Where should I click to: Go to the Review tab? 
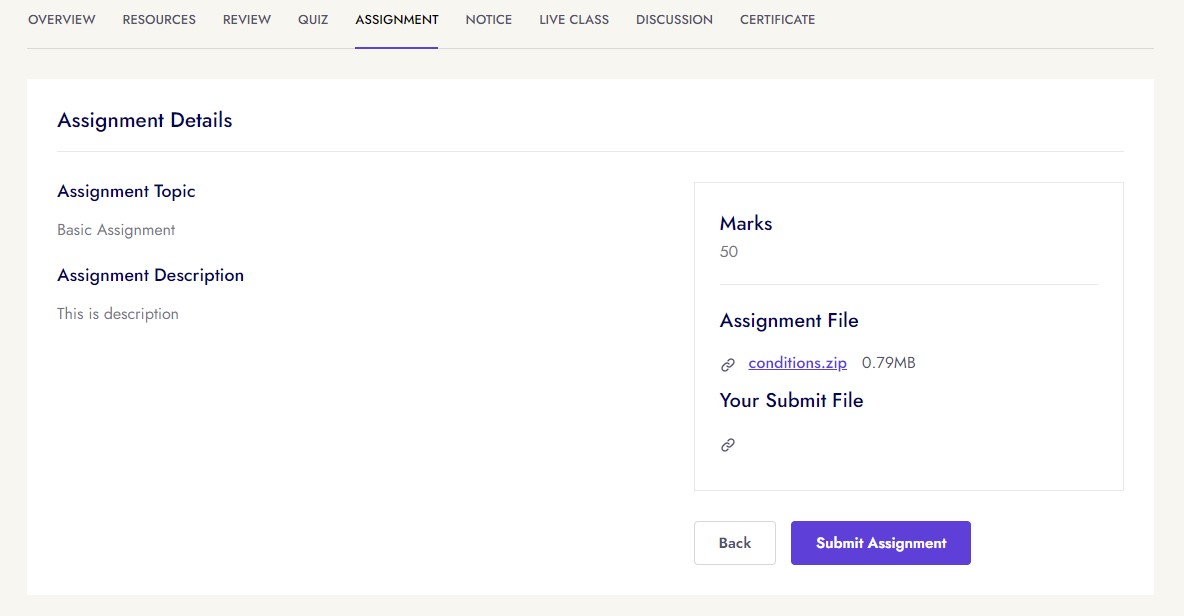[x=247, y=20]
